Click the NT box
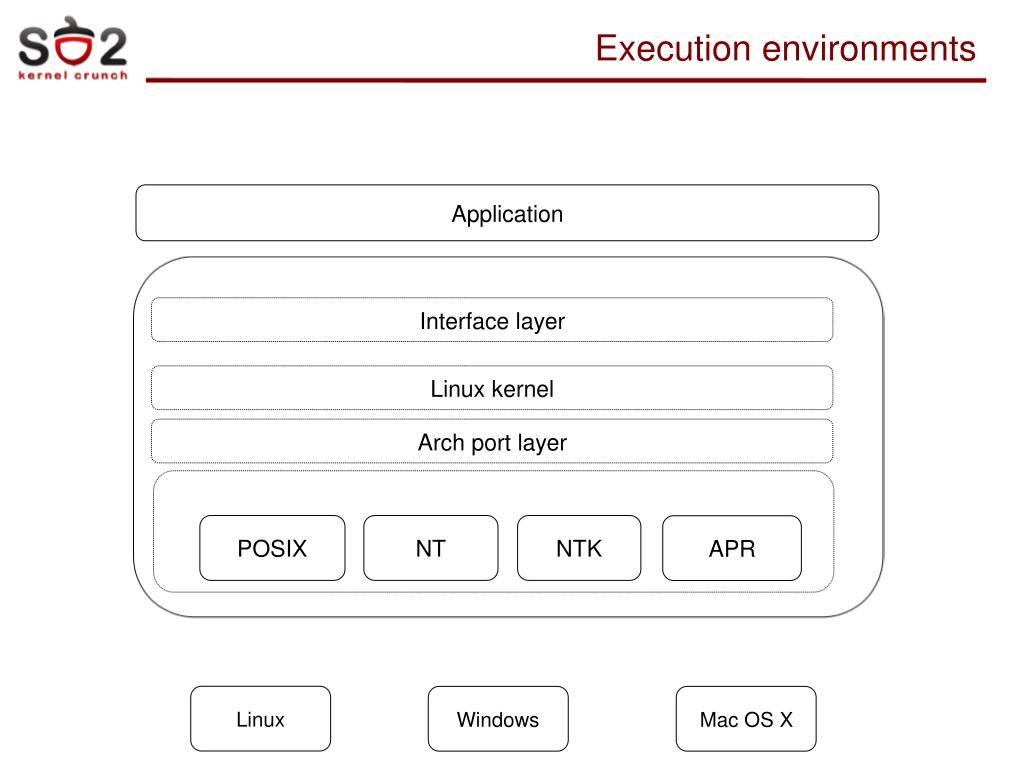 [431, 548]
